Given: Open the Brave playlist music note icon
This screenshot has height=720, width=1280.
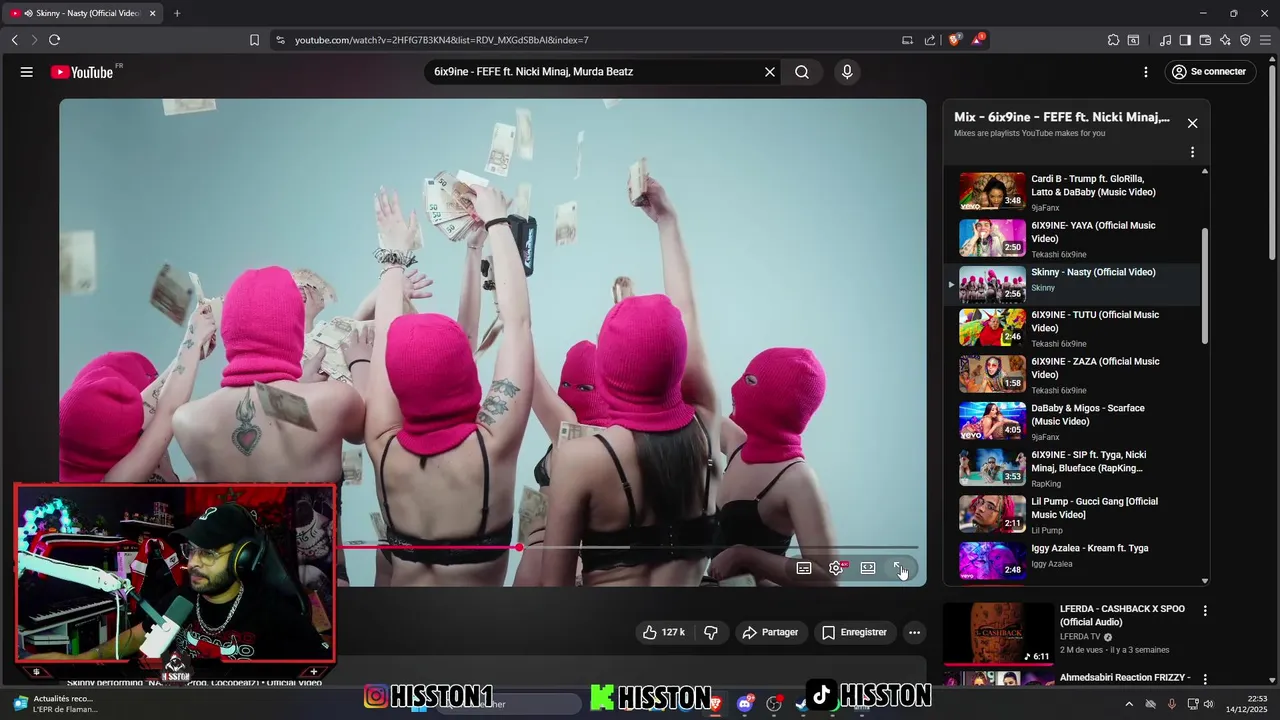Looking at the screenshot, I should click(1165, 40).
